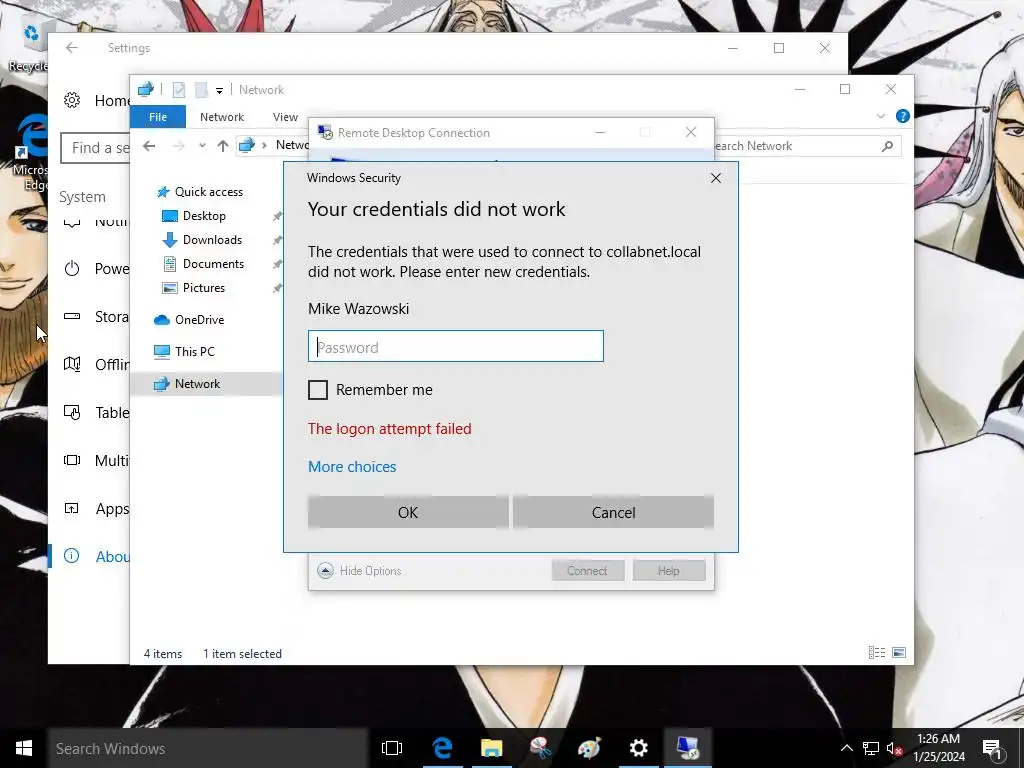Select the About item in Settings
Viewport: 1024px width, 768px height.
click(x=97, y=556)
